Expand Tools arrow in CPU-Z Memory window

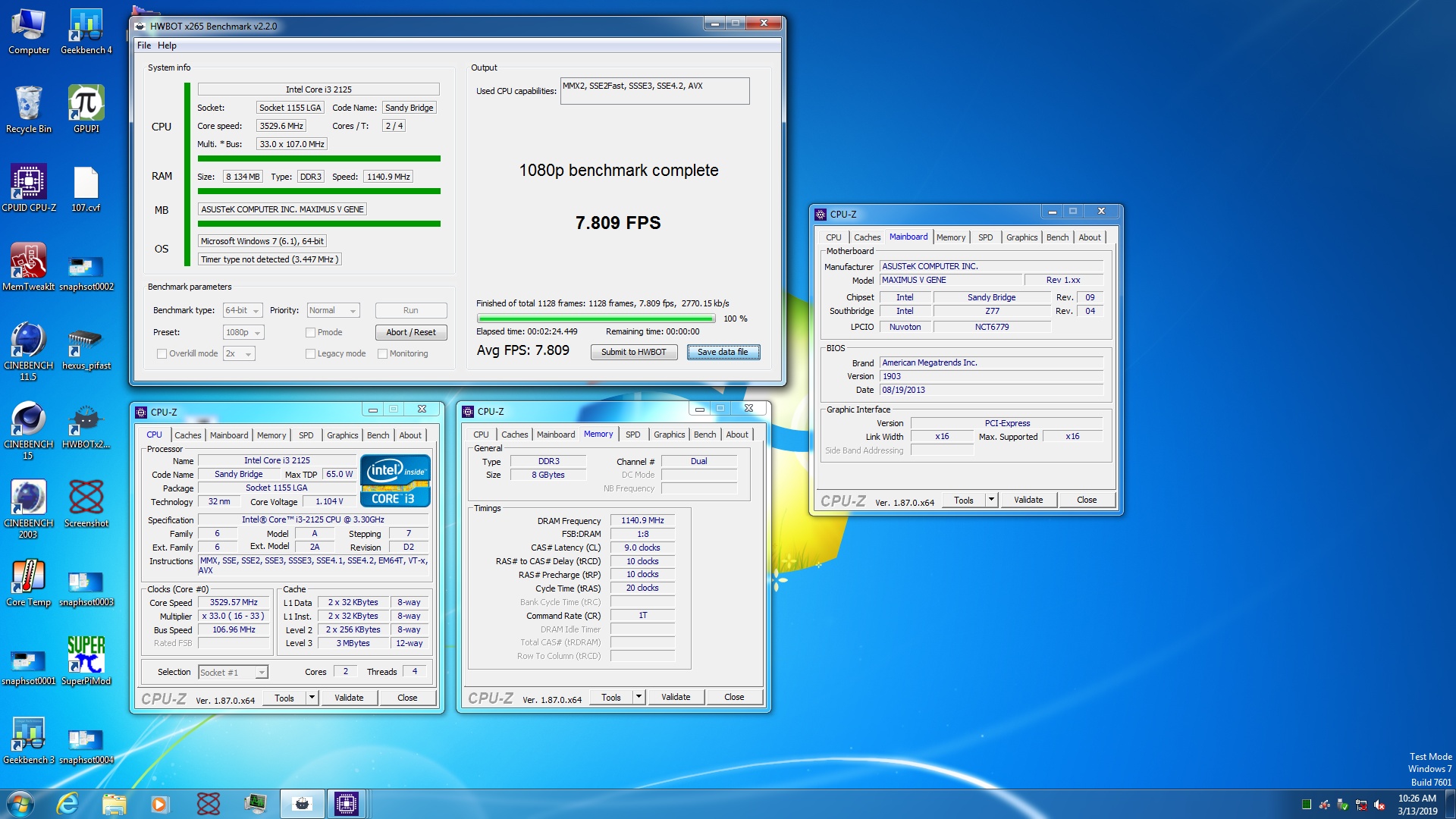click(639, 697)
